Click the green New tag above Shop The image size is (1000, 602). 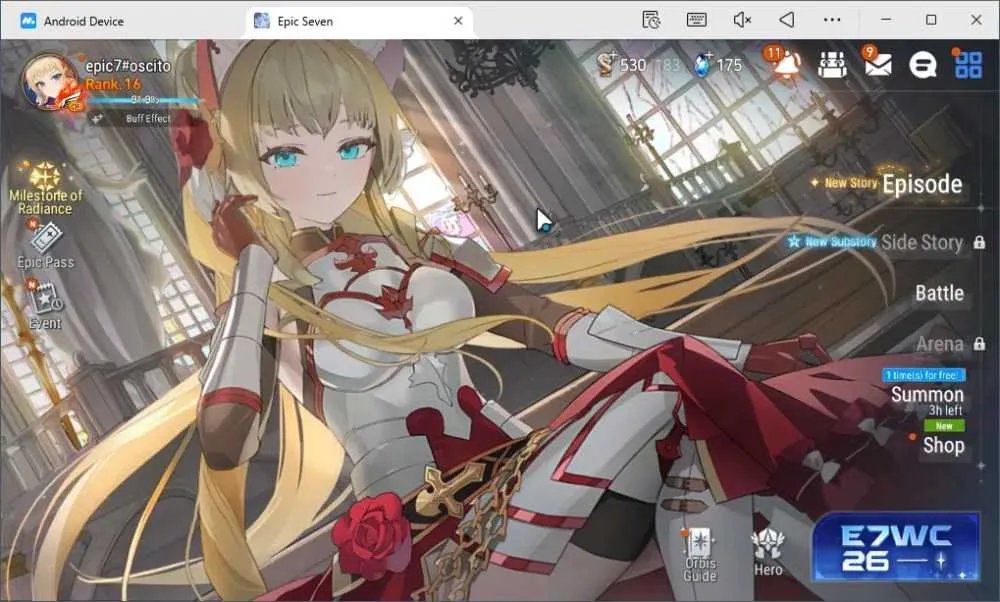[945, 425]
